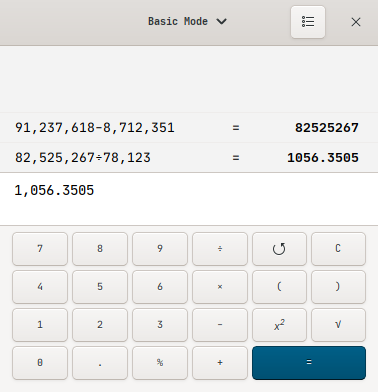
Task: Tap digit 6 key
Action: 160,287
